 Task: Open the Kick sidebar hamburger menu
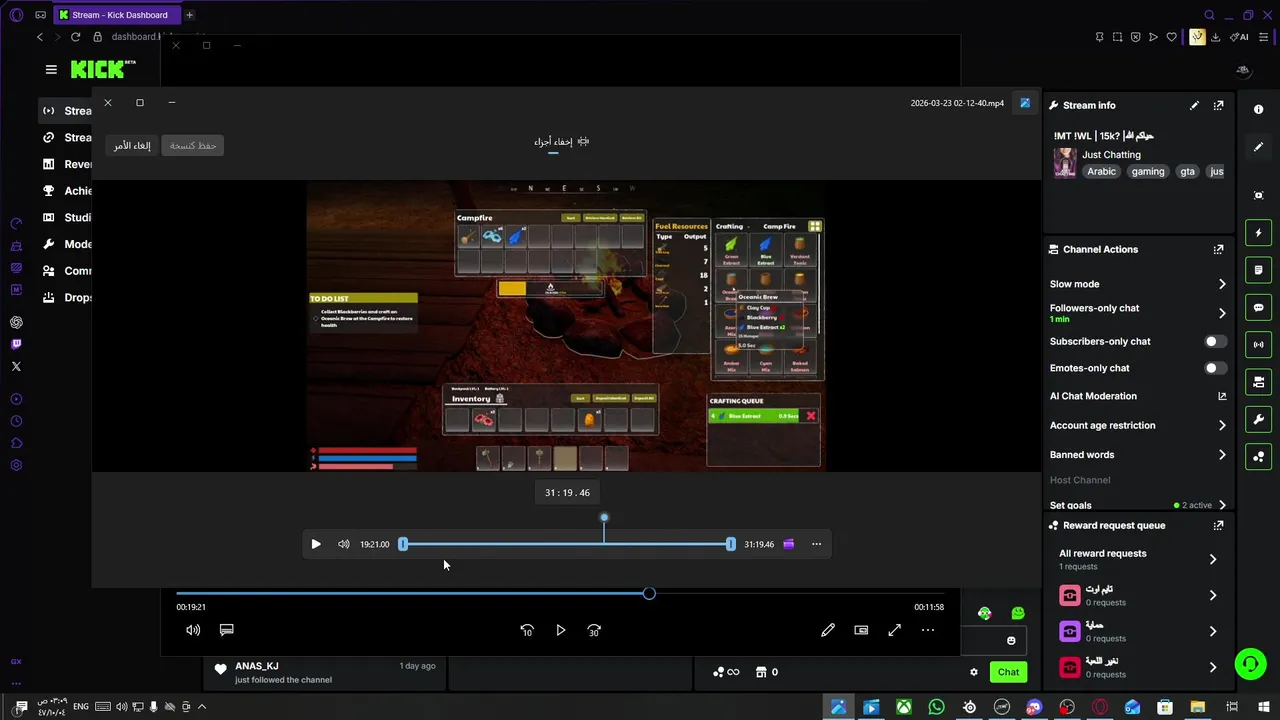pyautogui.click(x=51, y=69)
